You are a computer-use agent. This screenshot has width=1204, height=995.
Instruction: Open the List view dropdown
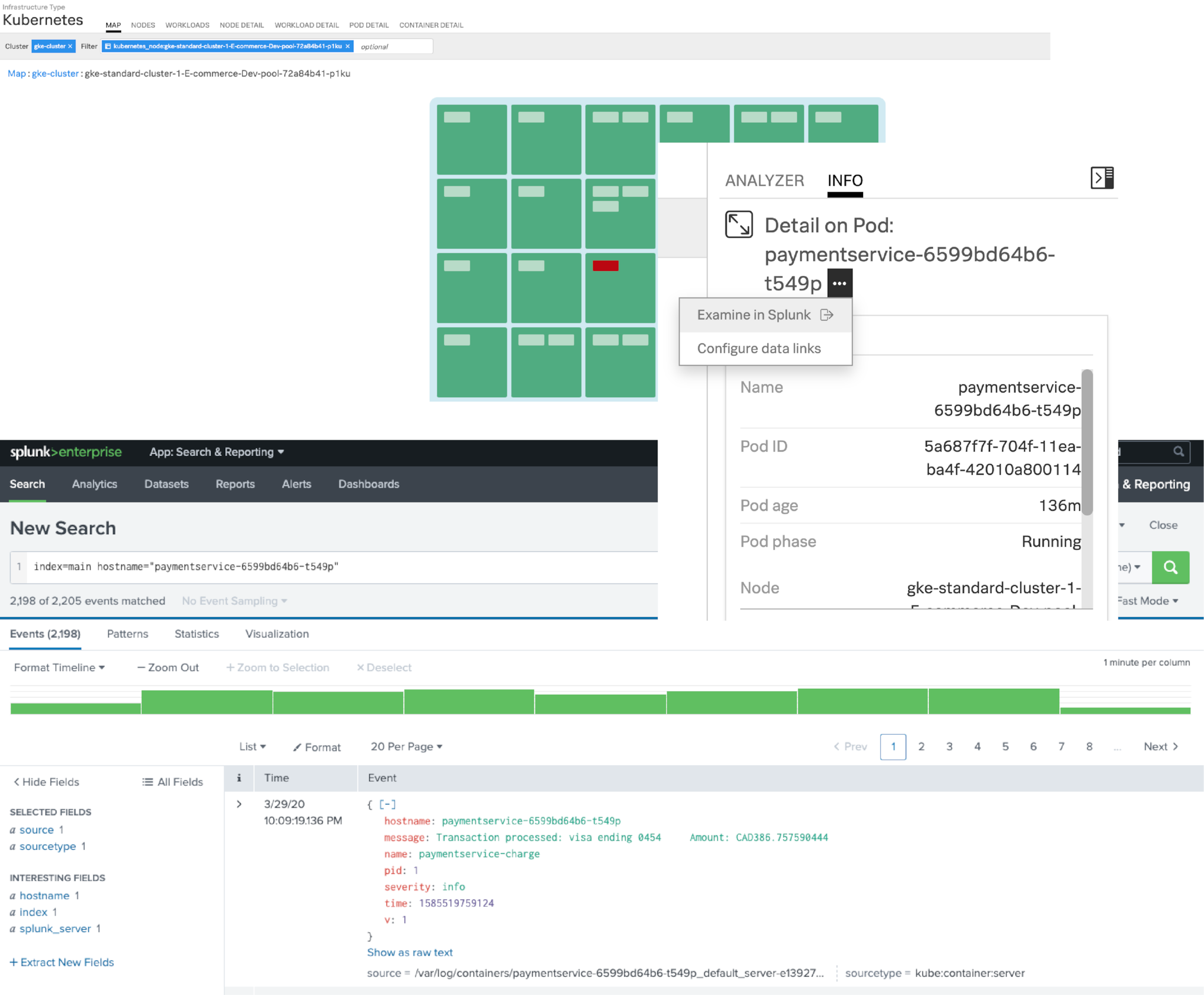(252, 746)
